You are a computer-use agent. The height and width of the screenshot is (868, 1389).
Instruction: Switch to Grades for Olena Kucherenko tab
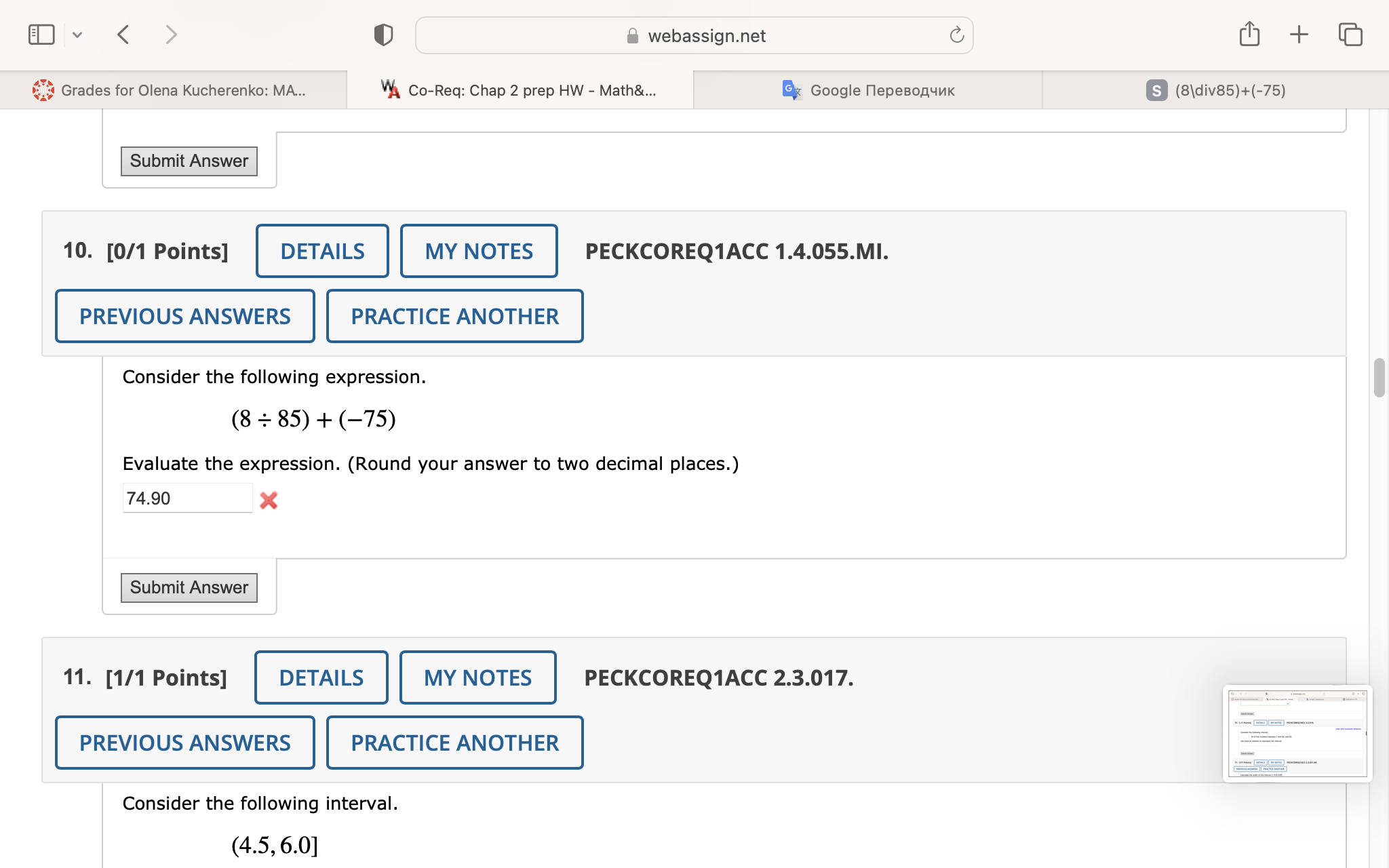point(174,90)
